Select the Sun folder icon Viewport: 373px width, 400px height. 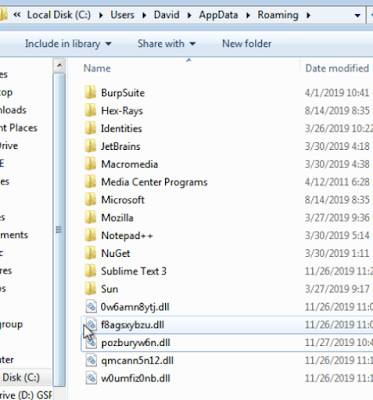[90, 289]
